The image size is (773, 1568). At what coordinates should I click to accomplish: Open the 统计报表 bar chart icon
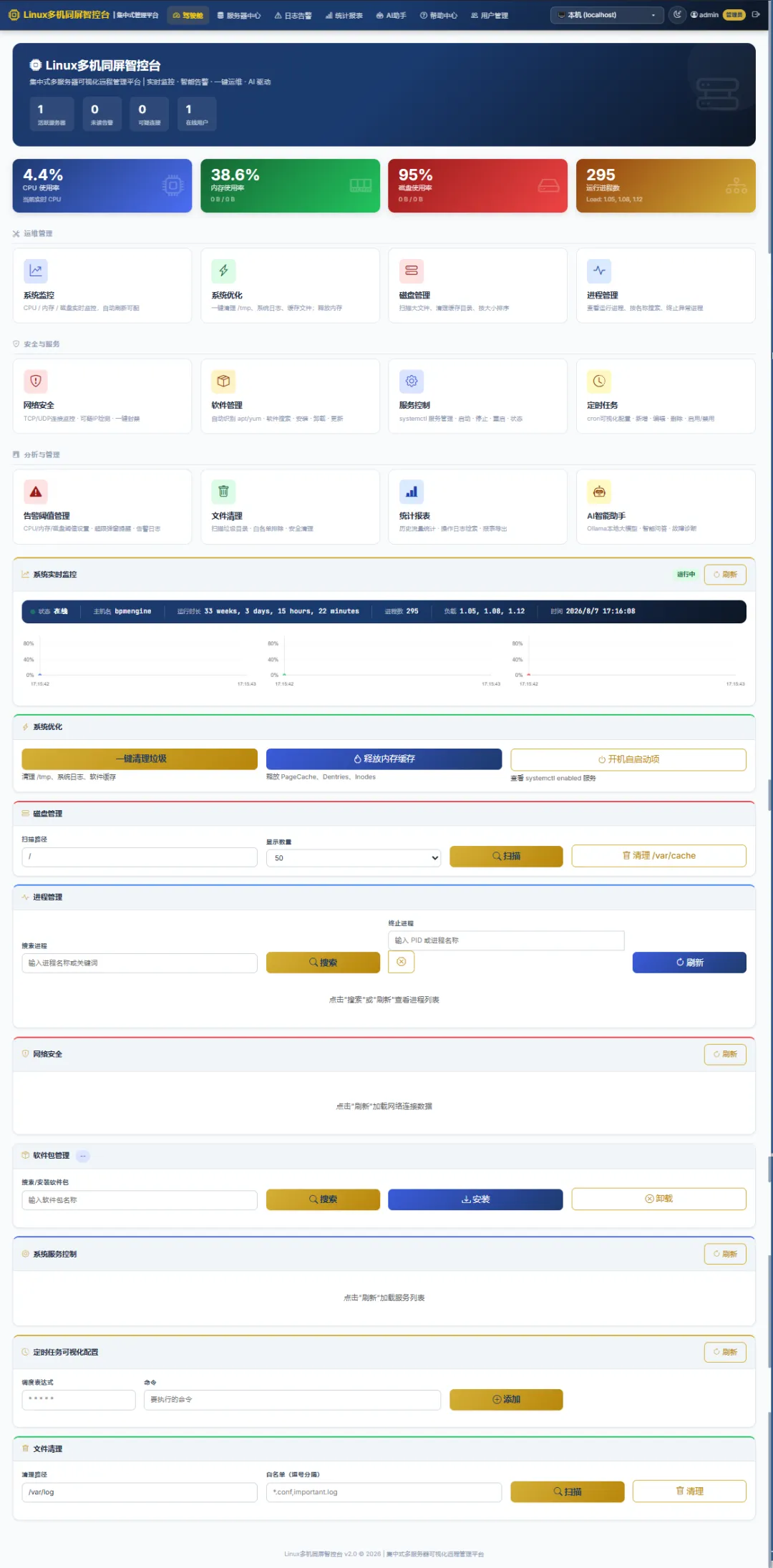coord(412,492)
